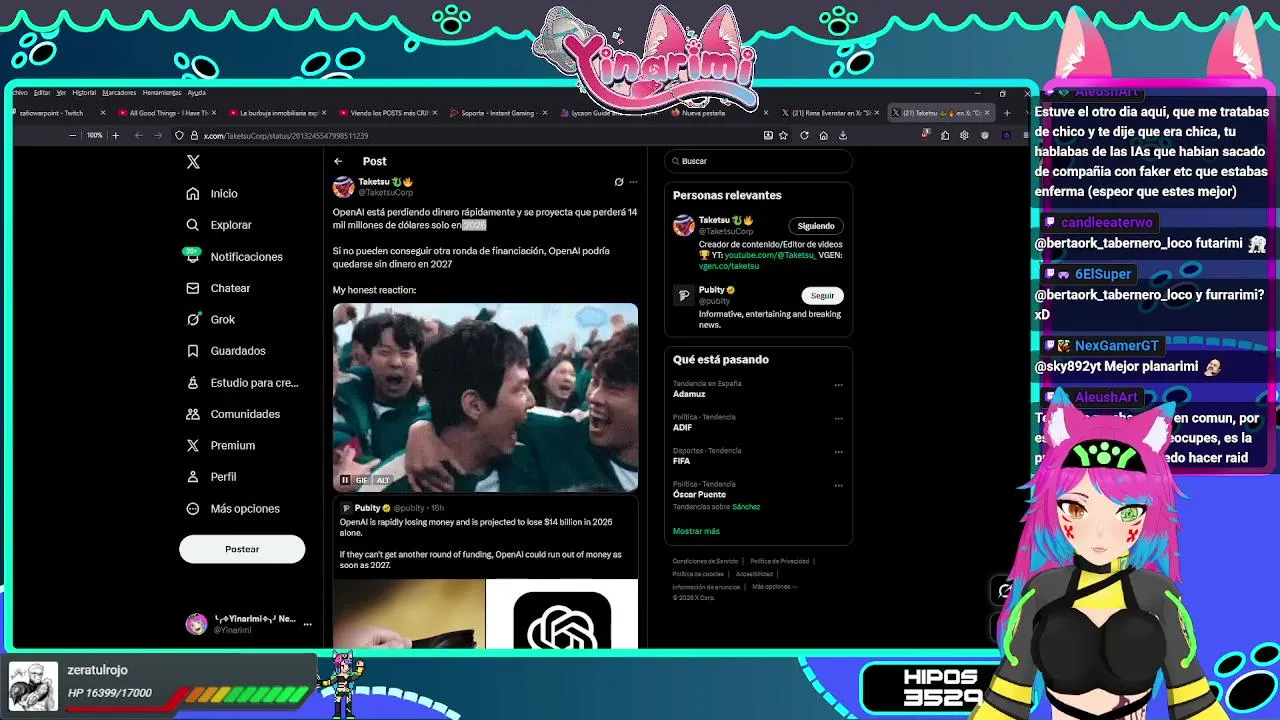
Task: Reload the page from the browser toolbar
Action: pyautogui.click(x=804, y=135)
